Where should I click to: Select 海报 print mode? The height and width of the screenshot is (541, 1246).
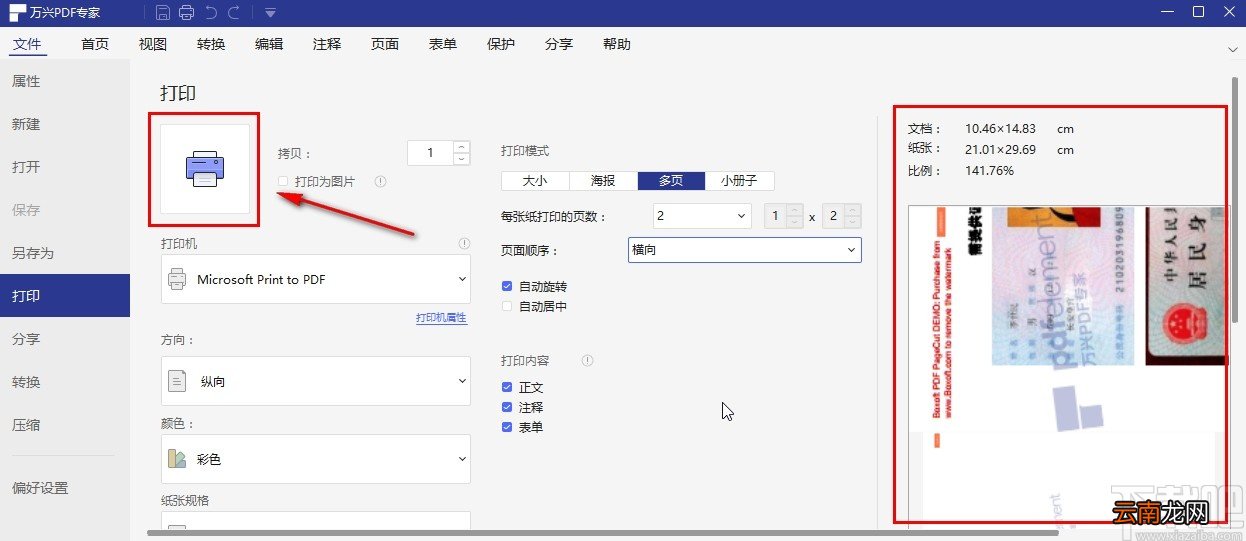pos(603,181)
